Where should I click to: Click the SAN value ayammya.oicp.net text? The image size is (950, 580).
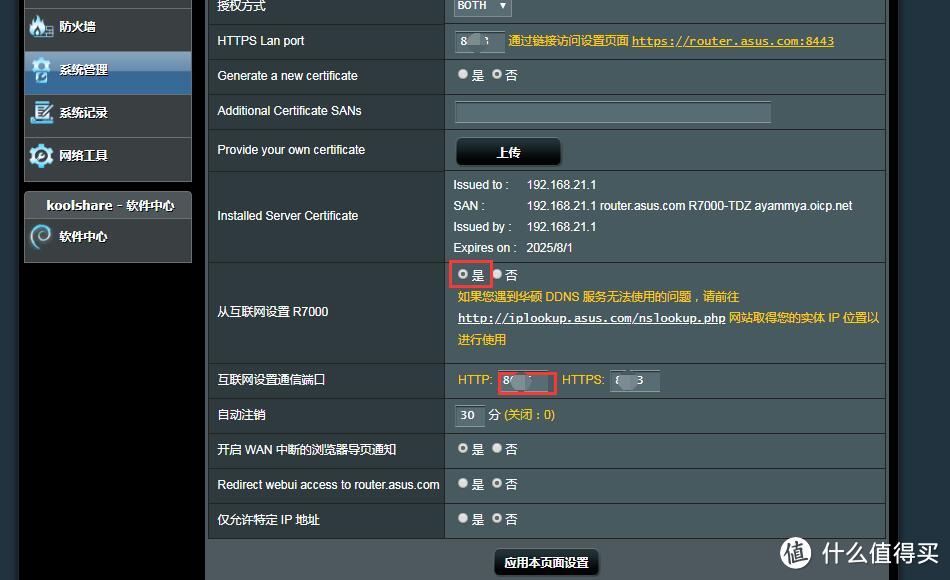coord(803,206)
